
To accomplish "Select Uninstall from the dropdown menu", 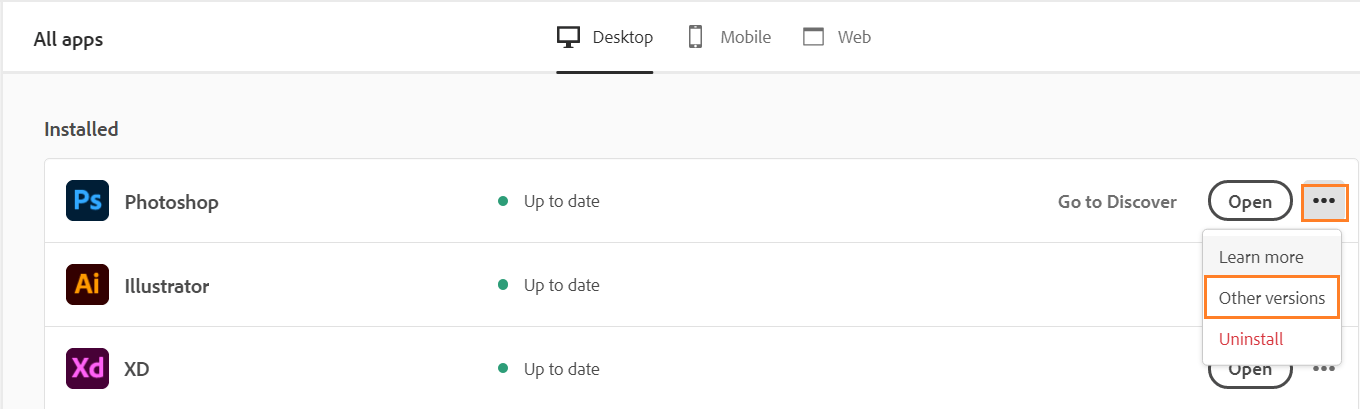I will (x=1251, y=339).
